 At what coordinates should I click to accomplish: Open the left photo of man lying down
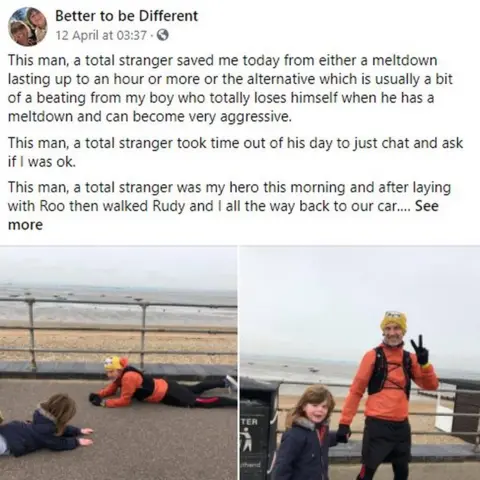118,363
